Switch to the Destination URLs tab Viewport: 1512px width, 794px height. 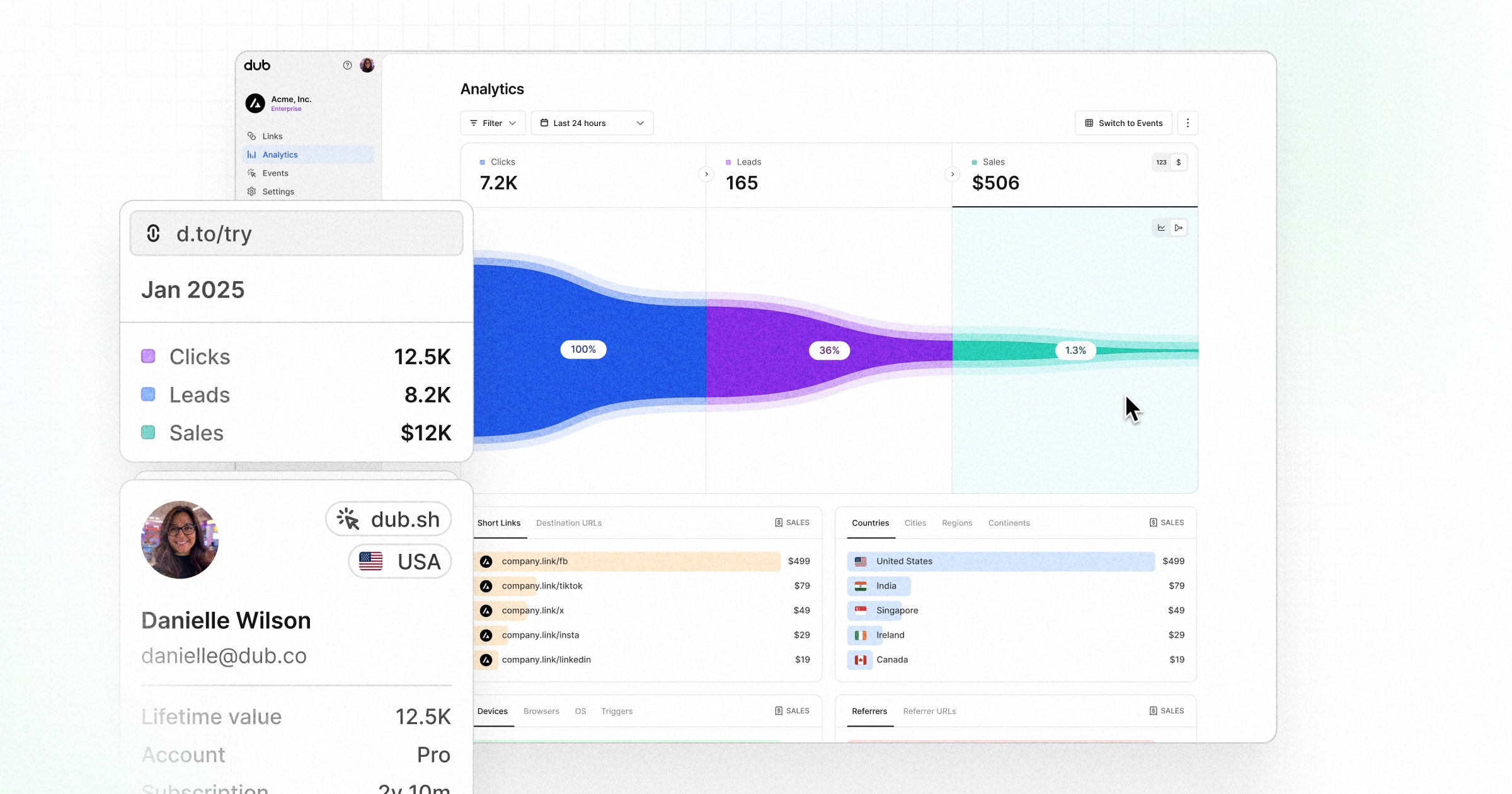click(x=569, y=523)
